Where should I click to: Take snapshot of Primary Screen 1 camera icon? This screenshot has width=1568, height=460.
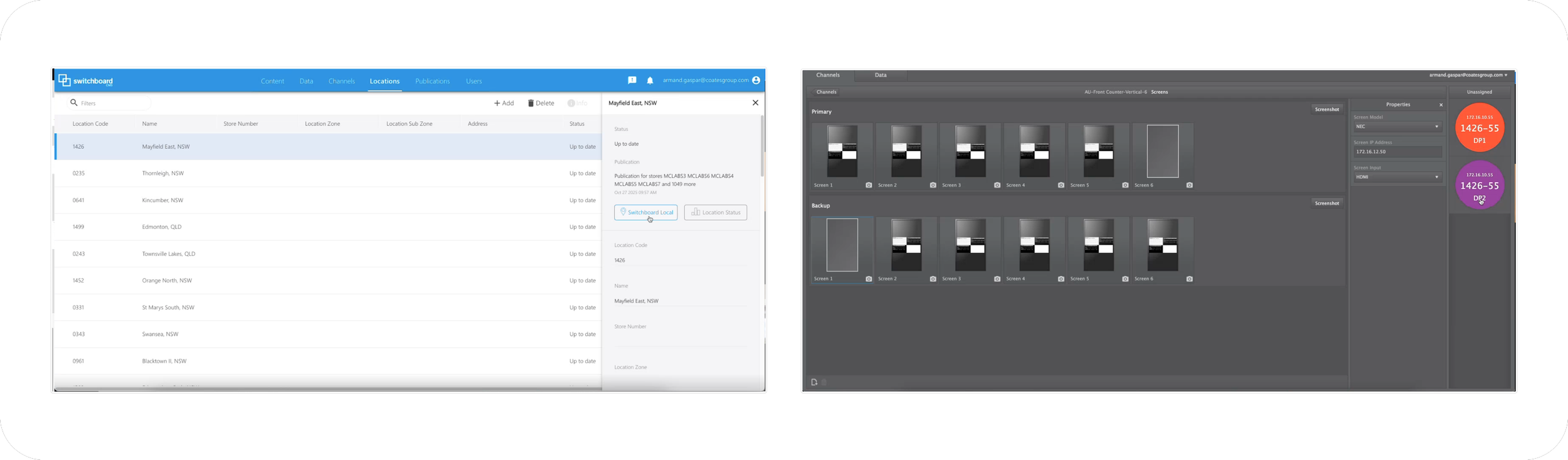(869, 185)
